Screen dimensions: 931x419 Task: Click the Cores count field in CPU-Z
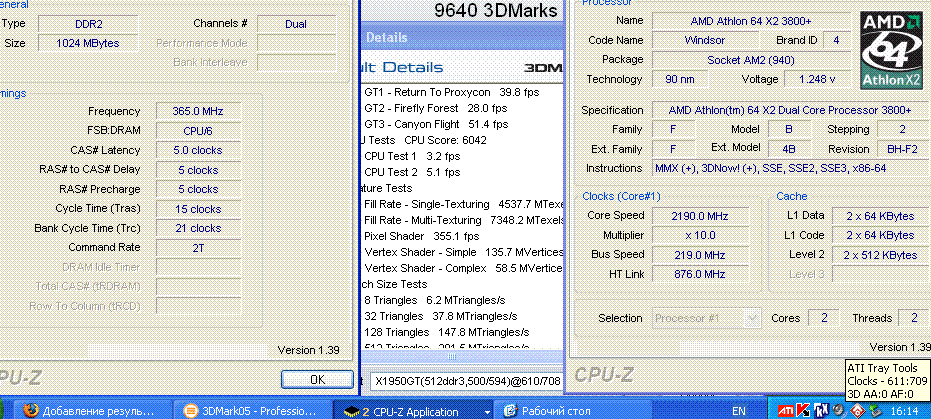click(x=824, y=318)
